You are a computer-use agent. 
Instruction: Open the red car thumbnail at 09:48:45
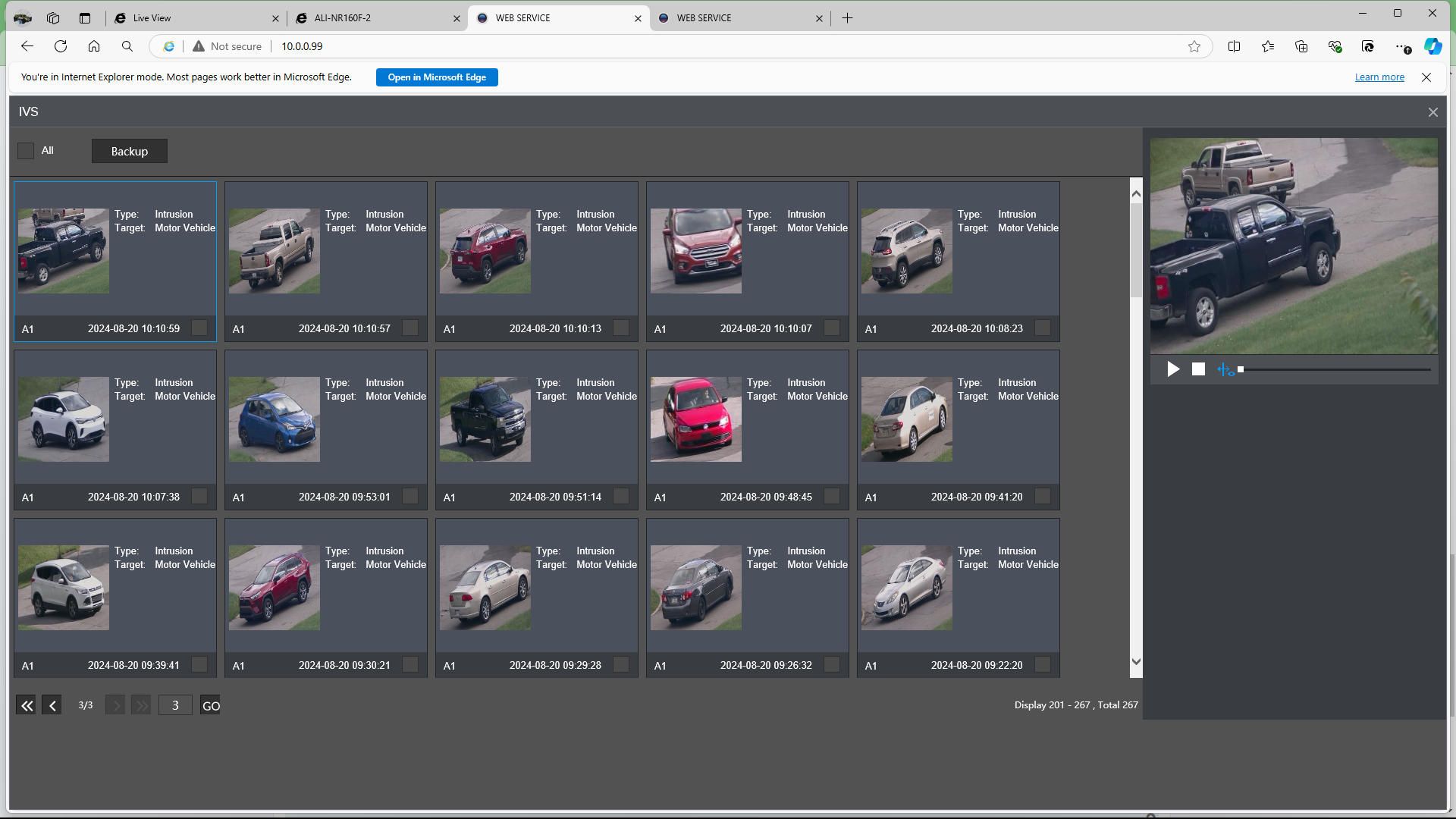[696, 419]
